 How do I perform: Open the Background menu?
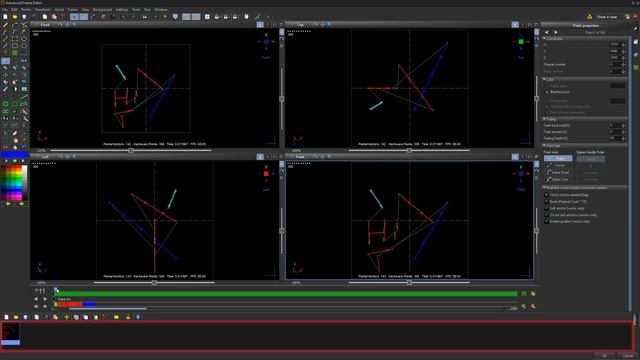click(x=102, y=9)
